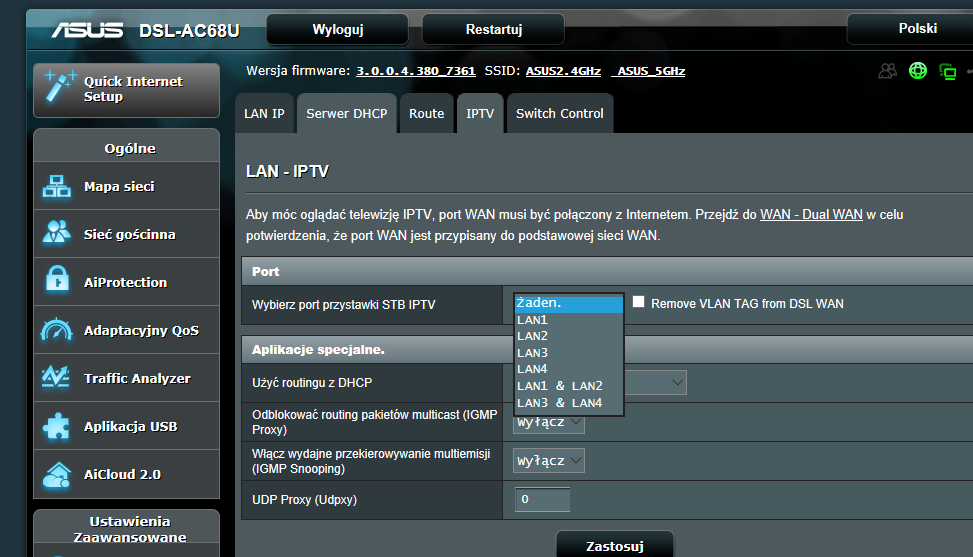Click the Wyloguj logout button

pyautogui.click(x=337, y=29)
